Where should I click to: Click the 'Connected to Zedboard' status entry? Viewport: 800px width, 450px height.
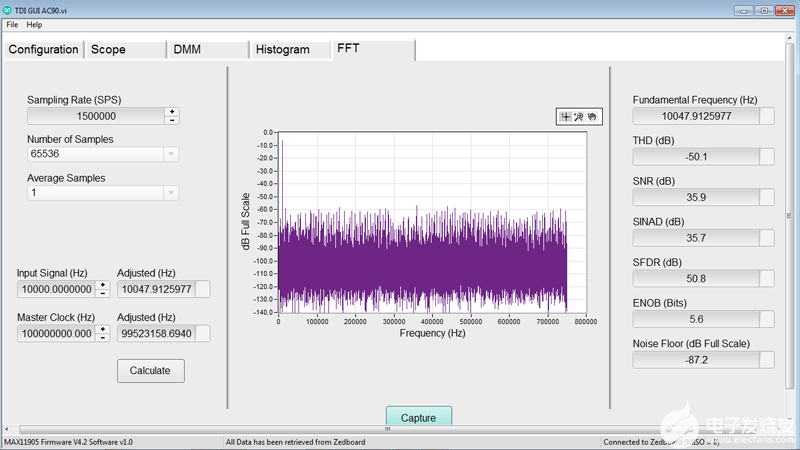[661, 442]
